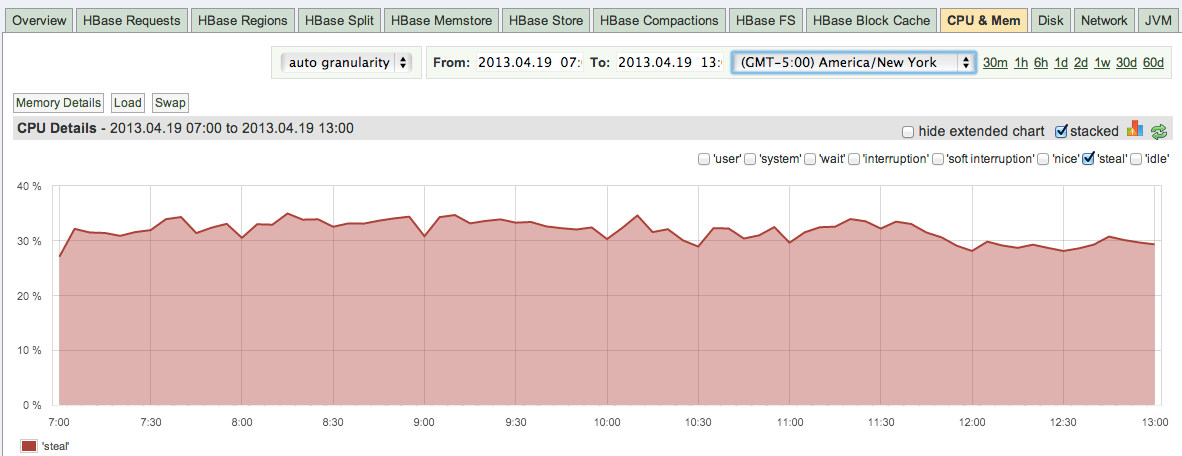The image size is (1182, 456).
Task: Enable the 'idle' series checkbox
Action: tap(1135, 159)
